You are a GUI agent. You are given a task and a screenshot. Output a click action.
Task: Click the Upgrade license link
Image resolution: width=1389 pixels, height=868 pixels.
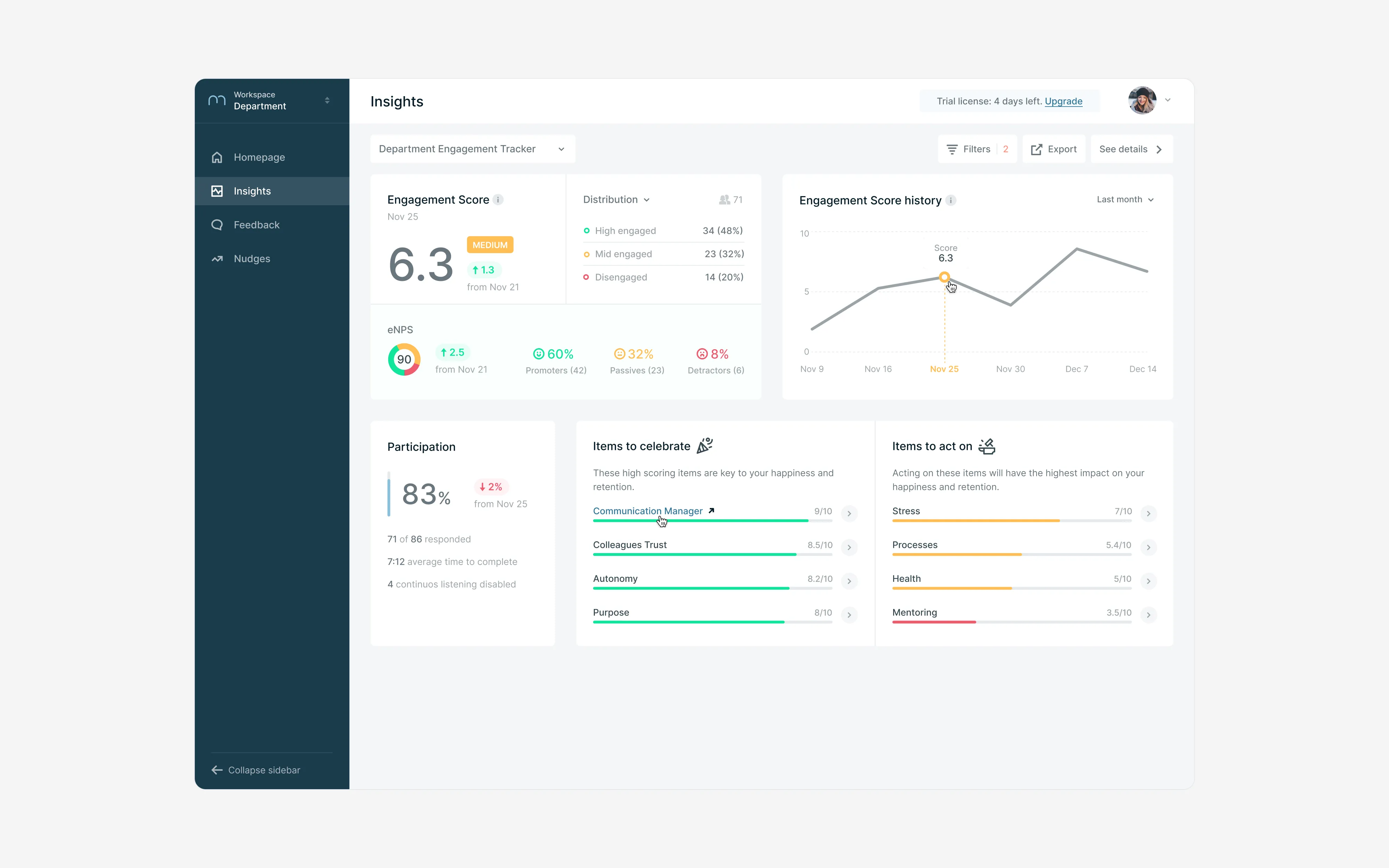1063,101
